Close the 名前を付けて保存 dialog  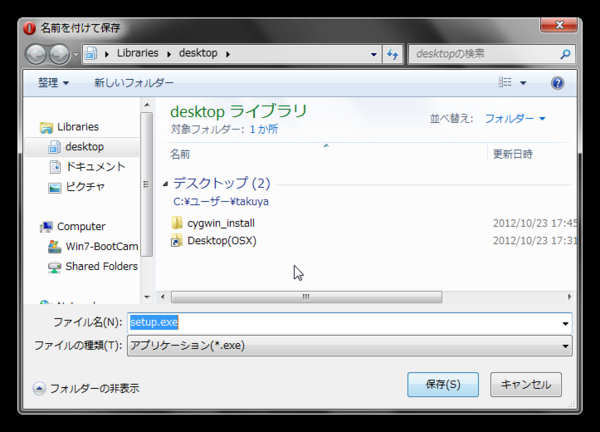point(559,25)
